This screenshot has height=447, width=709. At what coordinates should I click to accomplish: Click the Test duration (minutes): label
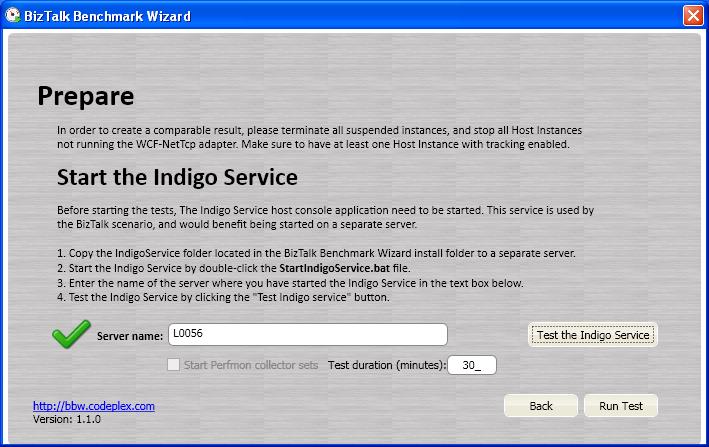(387, 365)
